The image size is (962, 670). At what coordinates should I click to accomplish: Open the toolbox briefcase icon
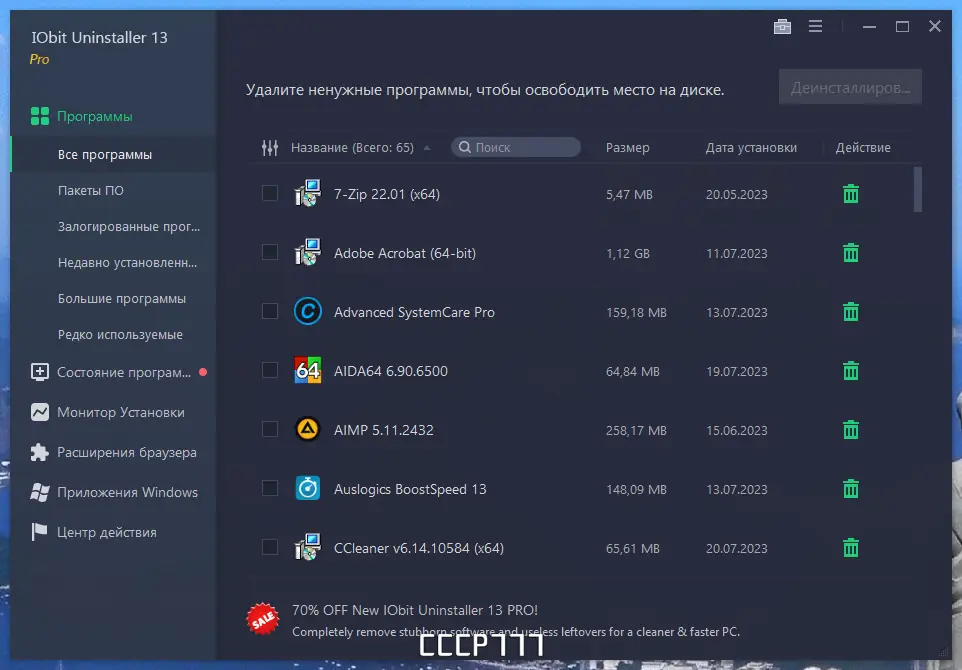tap(782, 26)
